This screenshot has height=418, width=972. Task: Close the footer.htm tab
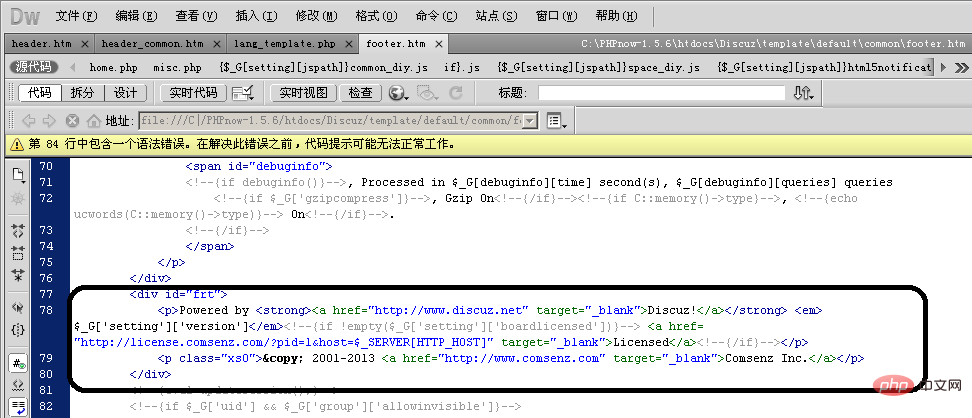[438, 44]
